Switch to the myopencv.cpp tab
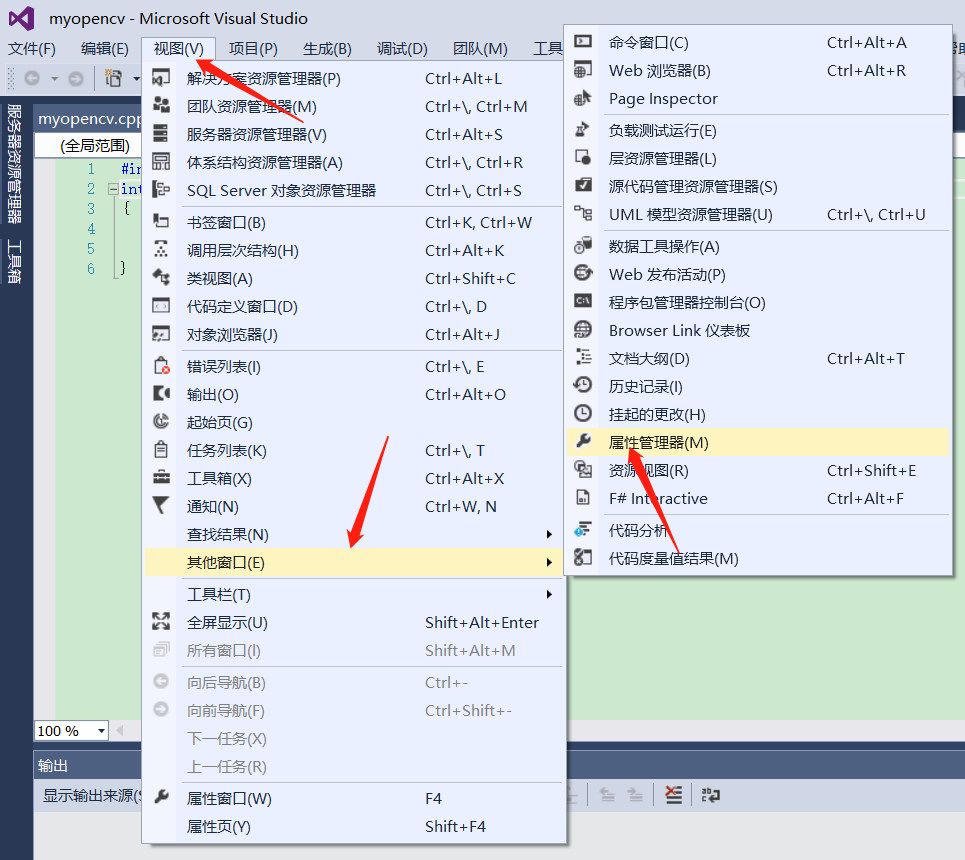Viewport: 965px width, 860px height. (89, 118)
